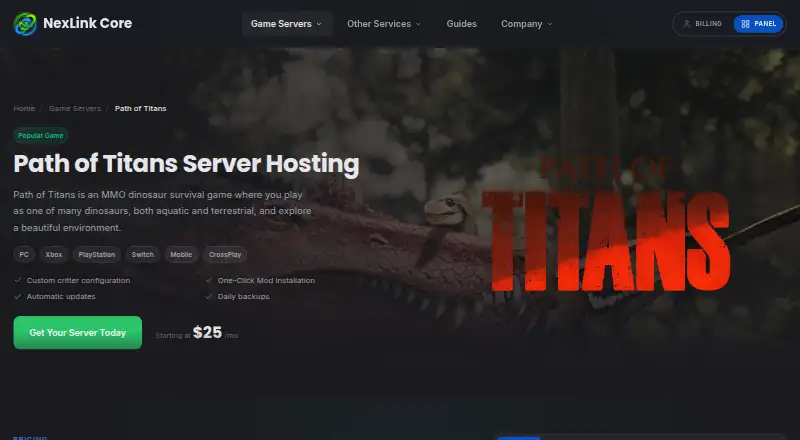The height and width of the screenshot is (440, 800).
Task: Click the Billing user icon
Action: [x=687, y=24]
